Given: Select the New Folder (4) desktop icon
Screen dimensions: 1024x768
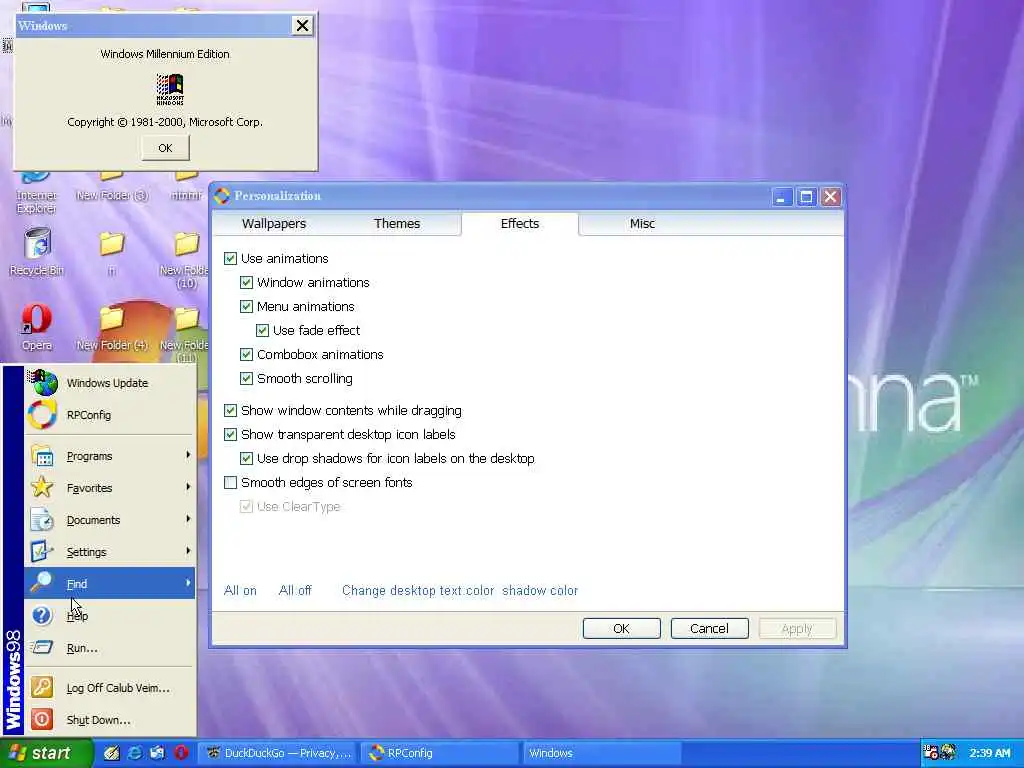Looking at the screenshot, I should tap(112, 328).
